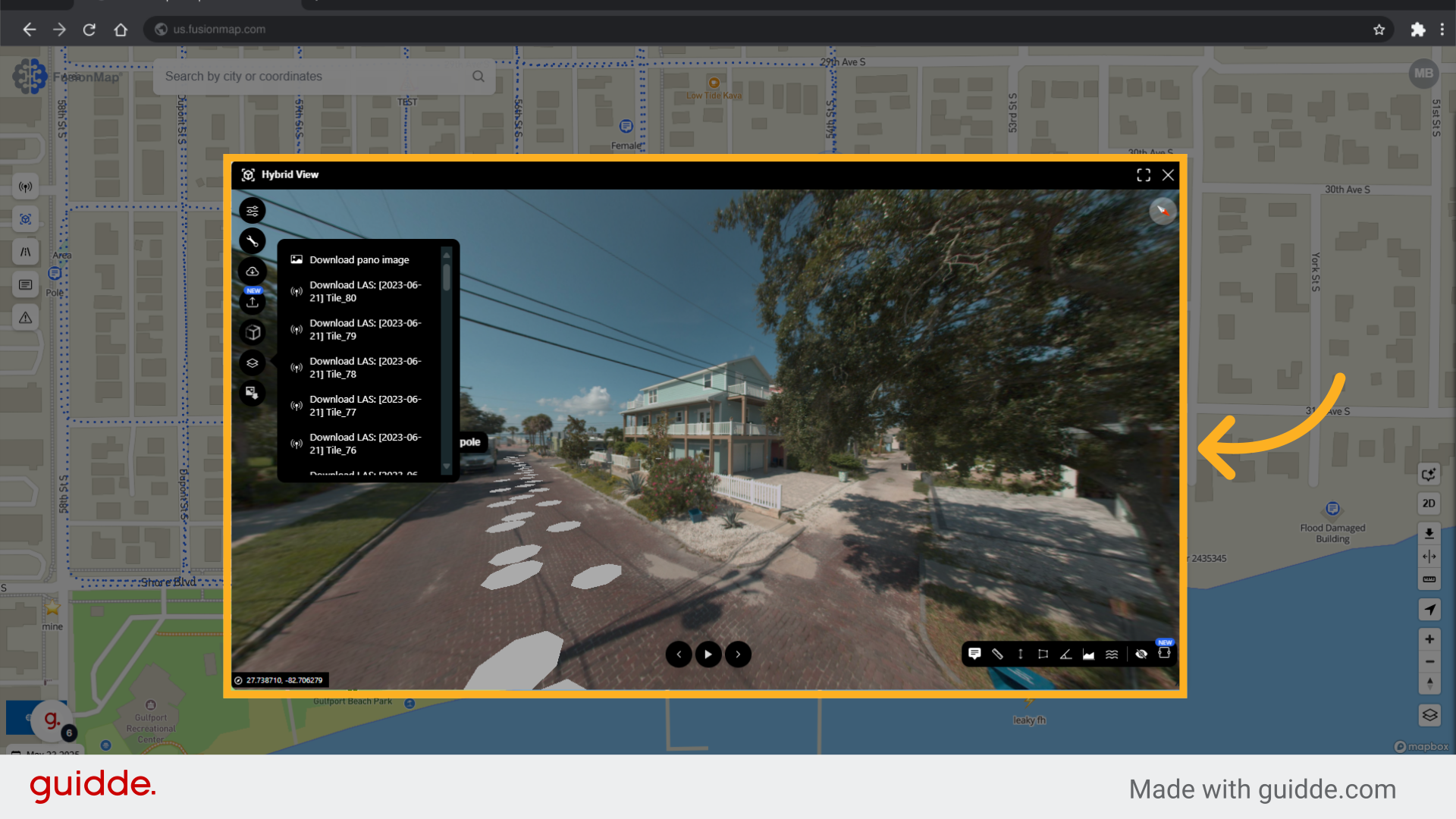Select the vertical height measurement tool
Image resolution: width=1456 pixels, height=819 pixels.
(x=1021, y=654)
